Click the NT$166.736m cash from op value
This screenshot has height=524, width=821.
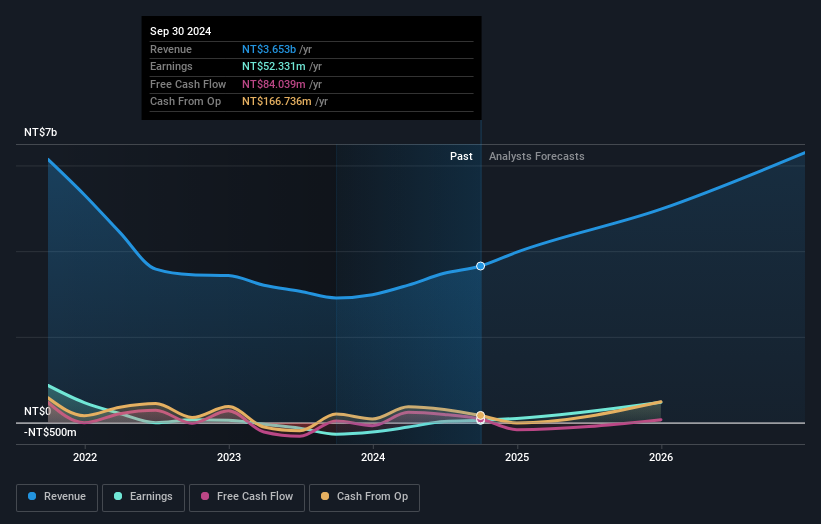click(277, 102)
